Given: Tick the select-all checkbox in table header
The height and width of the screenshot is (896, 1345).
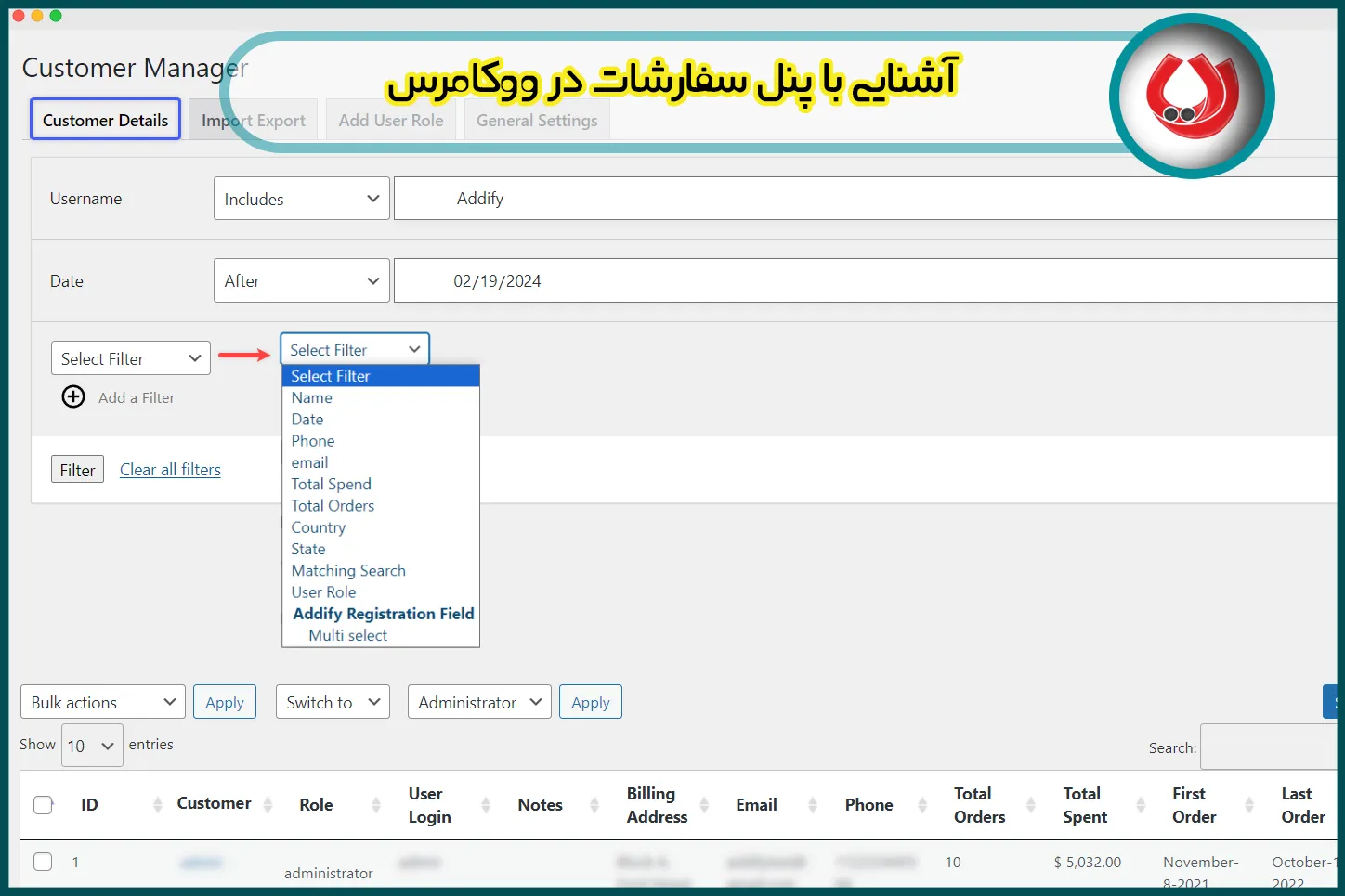Looking at the screenshot, I should tap(43, 805).
